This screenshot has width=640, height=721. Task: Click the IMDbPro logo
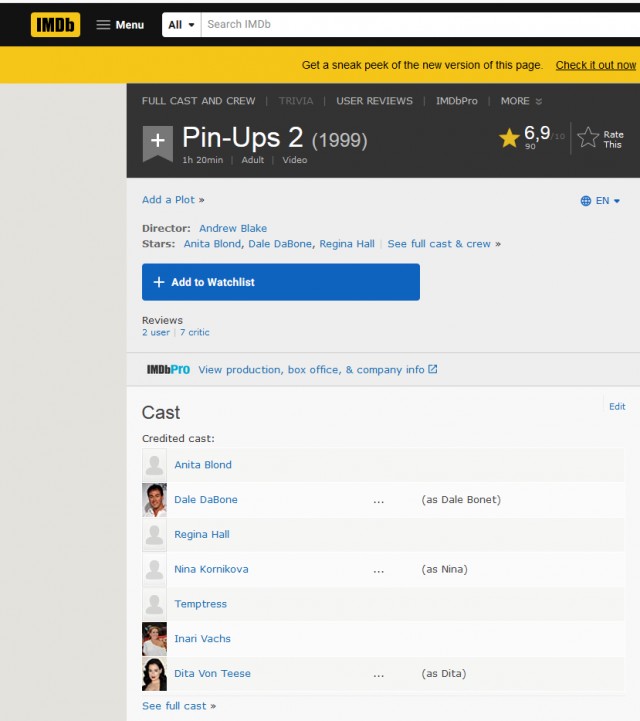click(x=168, y=369)
